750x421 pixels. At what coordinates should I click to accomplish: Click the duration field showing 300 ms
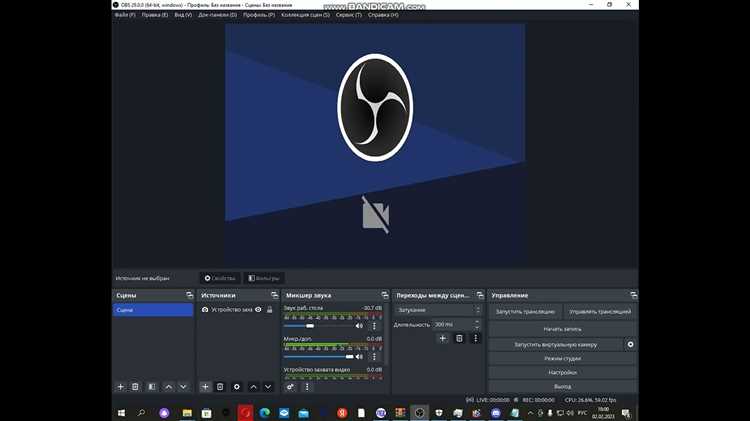[453, 324]
